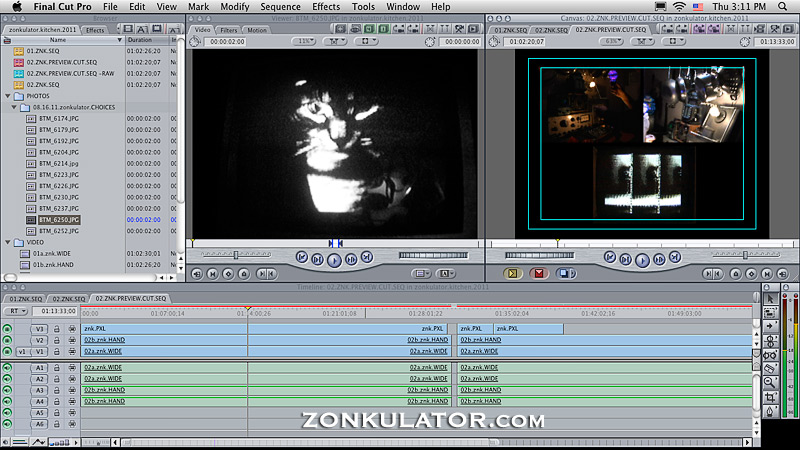Viewport: 800px width, 450px height.
Task: Open timeline track layout arrow menu
Action: tap(76, 442)
